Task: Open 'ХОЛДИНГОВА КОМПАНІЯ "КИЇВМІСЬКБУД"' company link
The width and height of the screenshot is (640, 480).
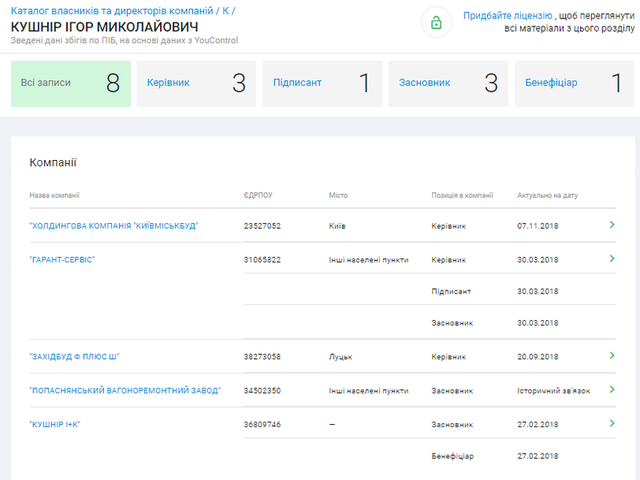Action: point(114,226)
